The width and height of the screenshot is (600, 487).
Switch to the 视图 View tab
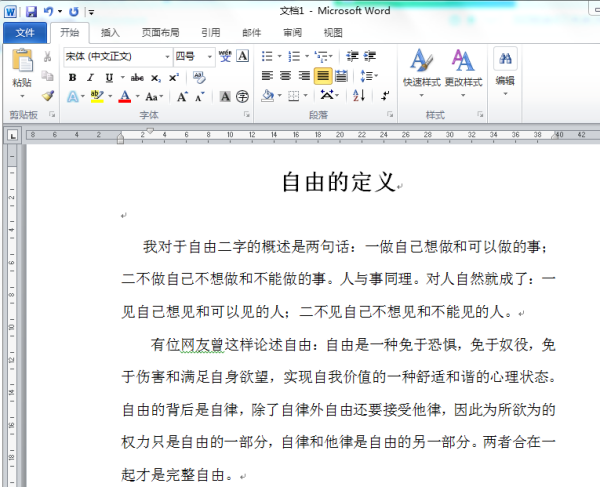[x=333, y=33]
